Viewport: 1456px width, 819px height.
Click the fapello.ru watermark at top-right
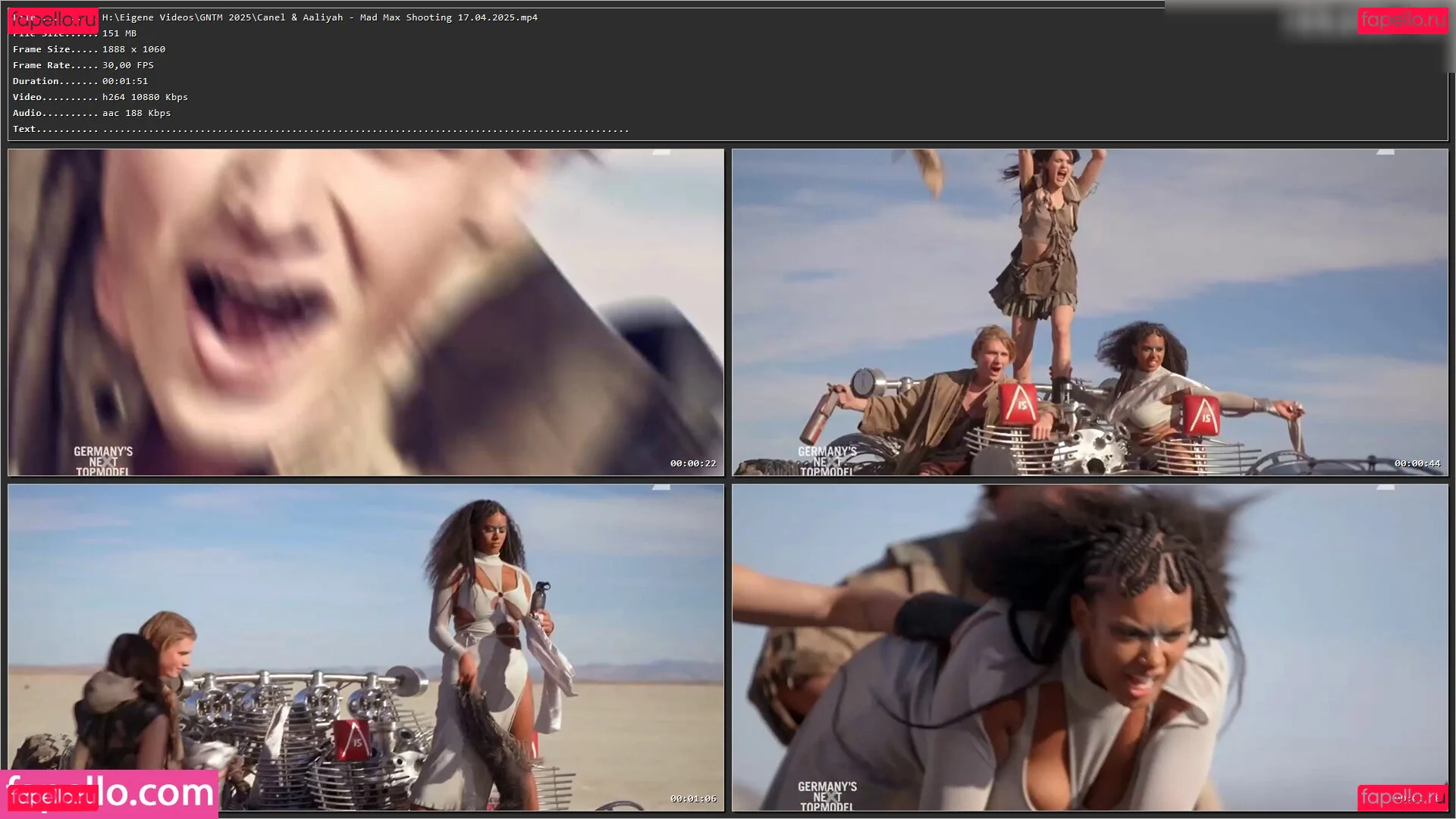point(1402,20)
